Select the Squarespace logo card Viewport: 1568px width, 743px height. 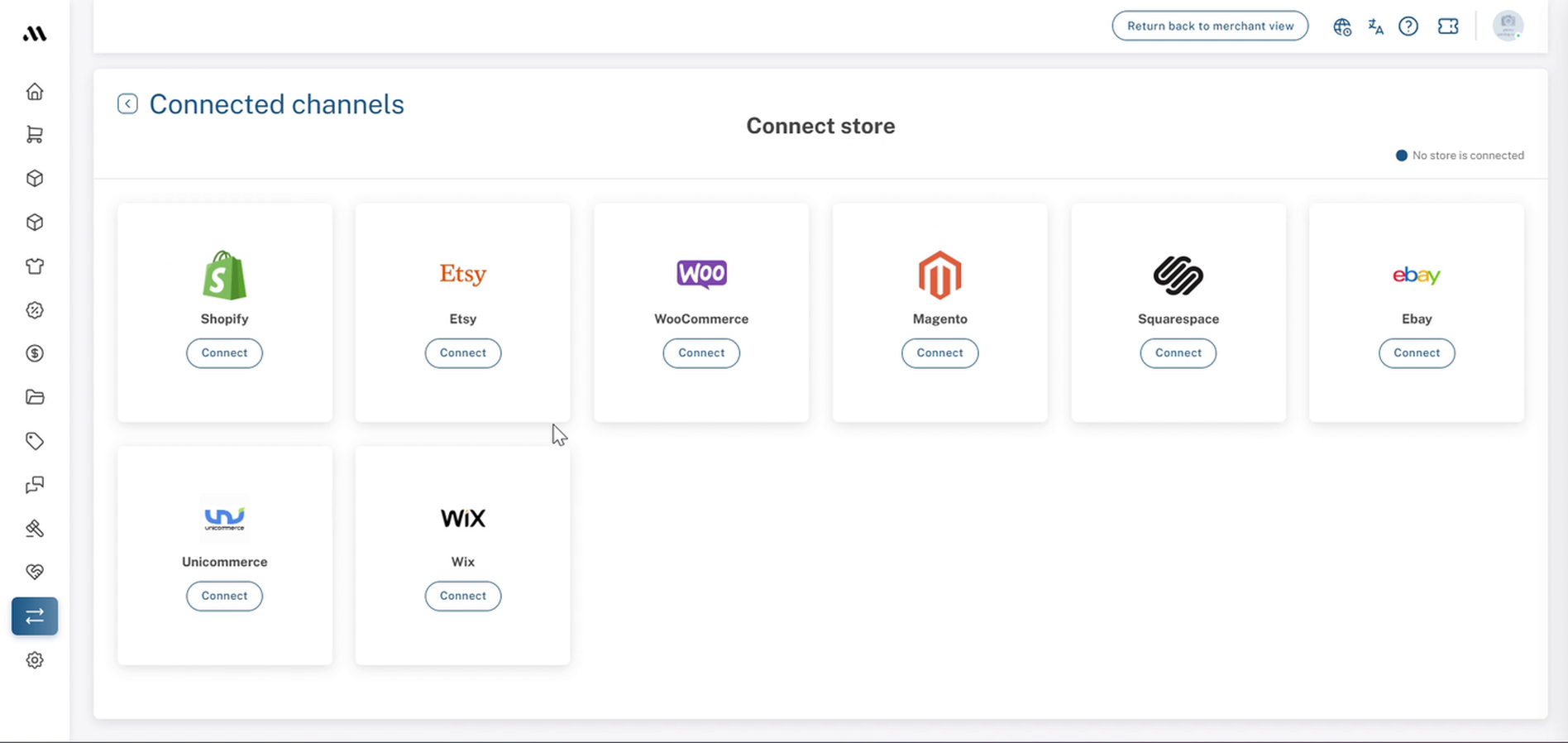[x=1178, y=313]
